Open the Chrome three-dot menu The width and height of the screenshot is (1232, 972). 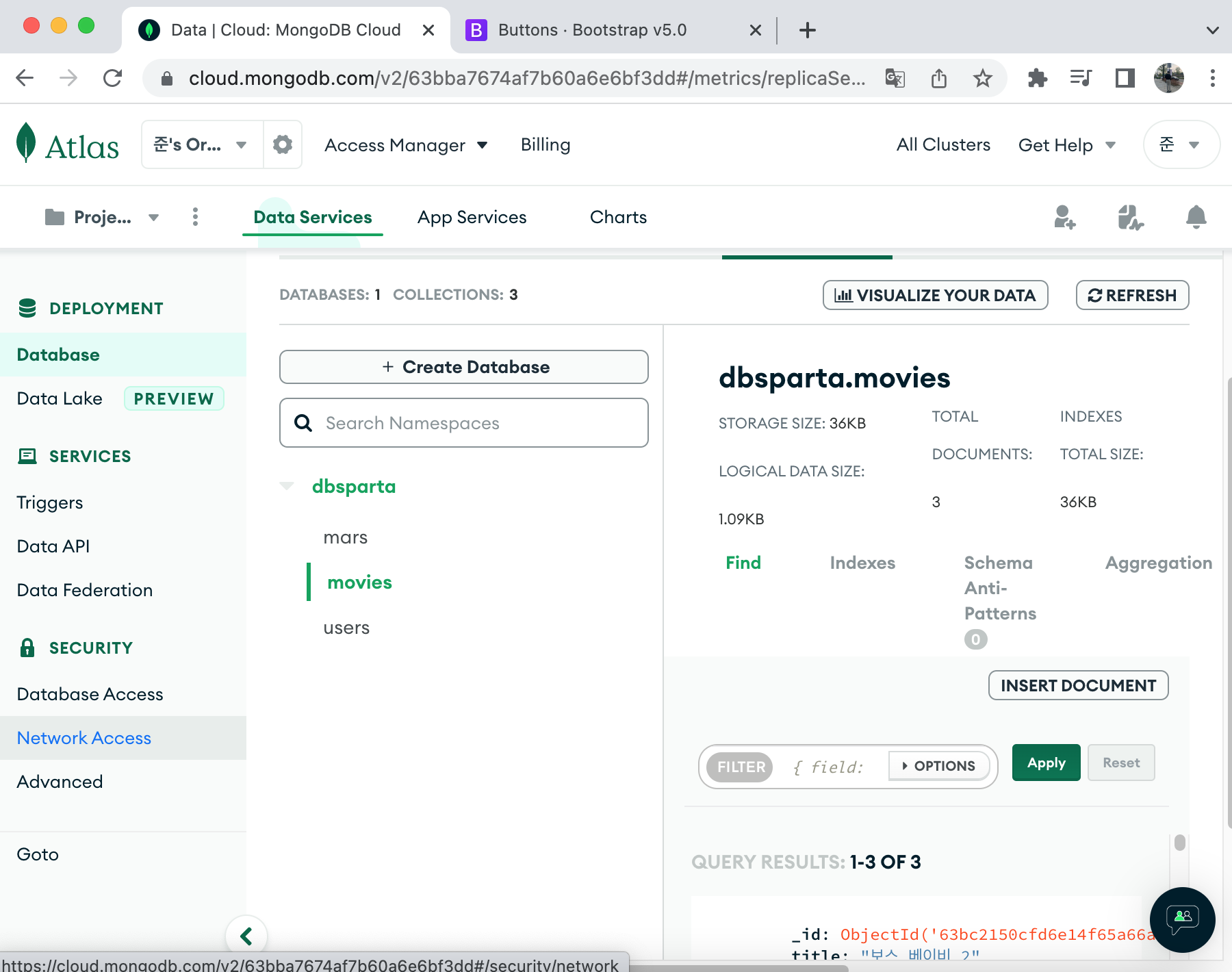pyautogui.click(x=1212, y=78)
